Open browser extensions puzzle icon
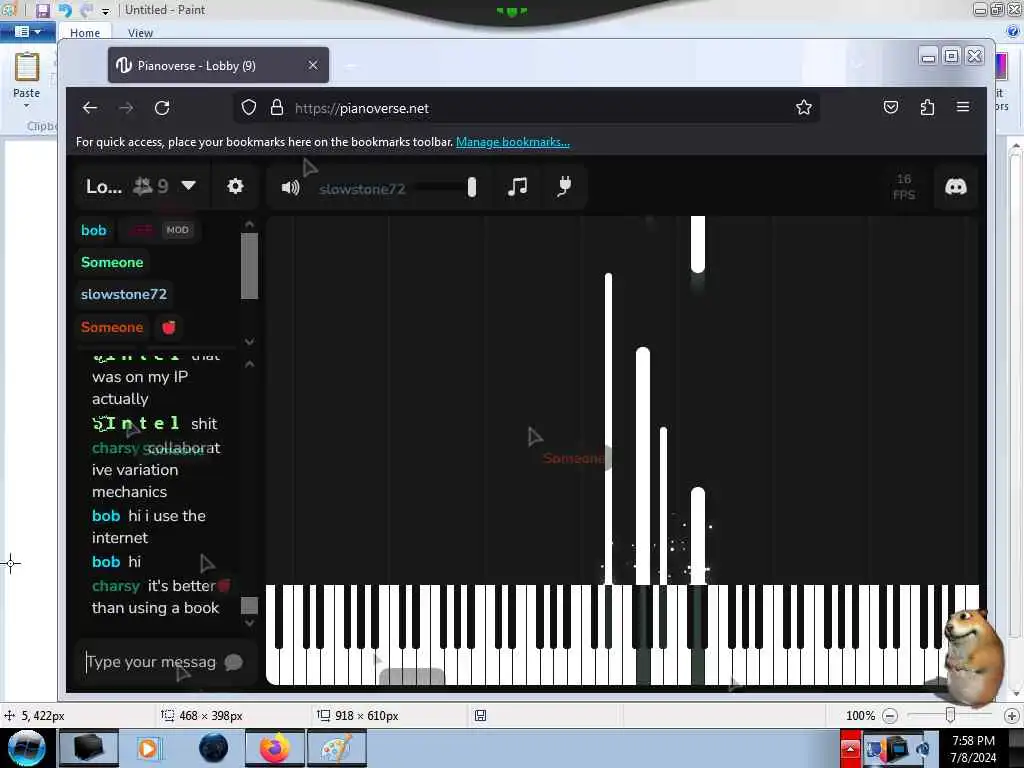This screenshot has width=1024, height=768. (927, 107)
